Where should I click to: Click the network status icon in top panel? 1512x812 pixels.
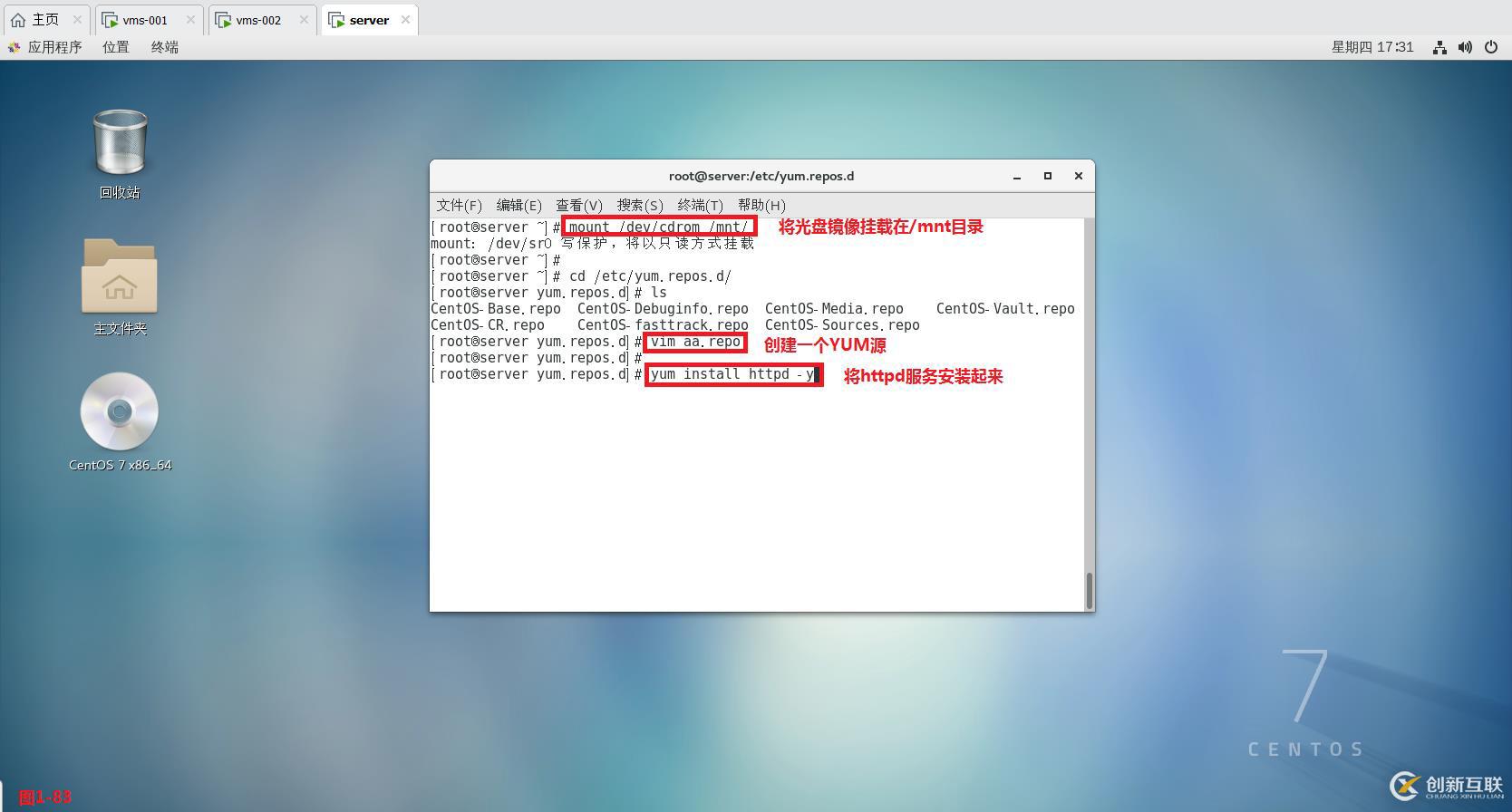1439,47
